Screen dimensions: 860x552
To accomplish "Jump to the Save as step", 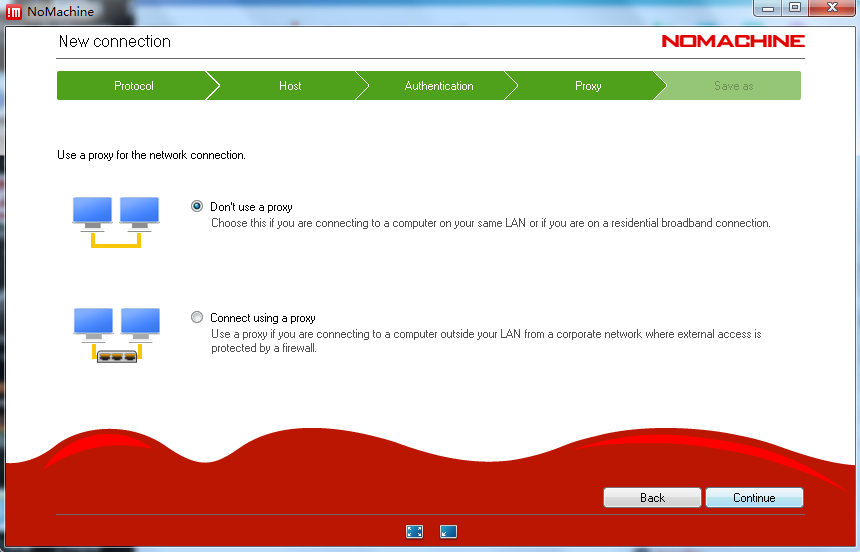I will [733, 86].
